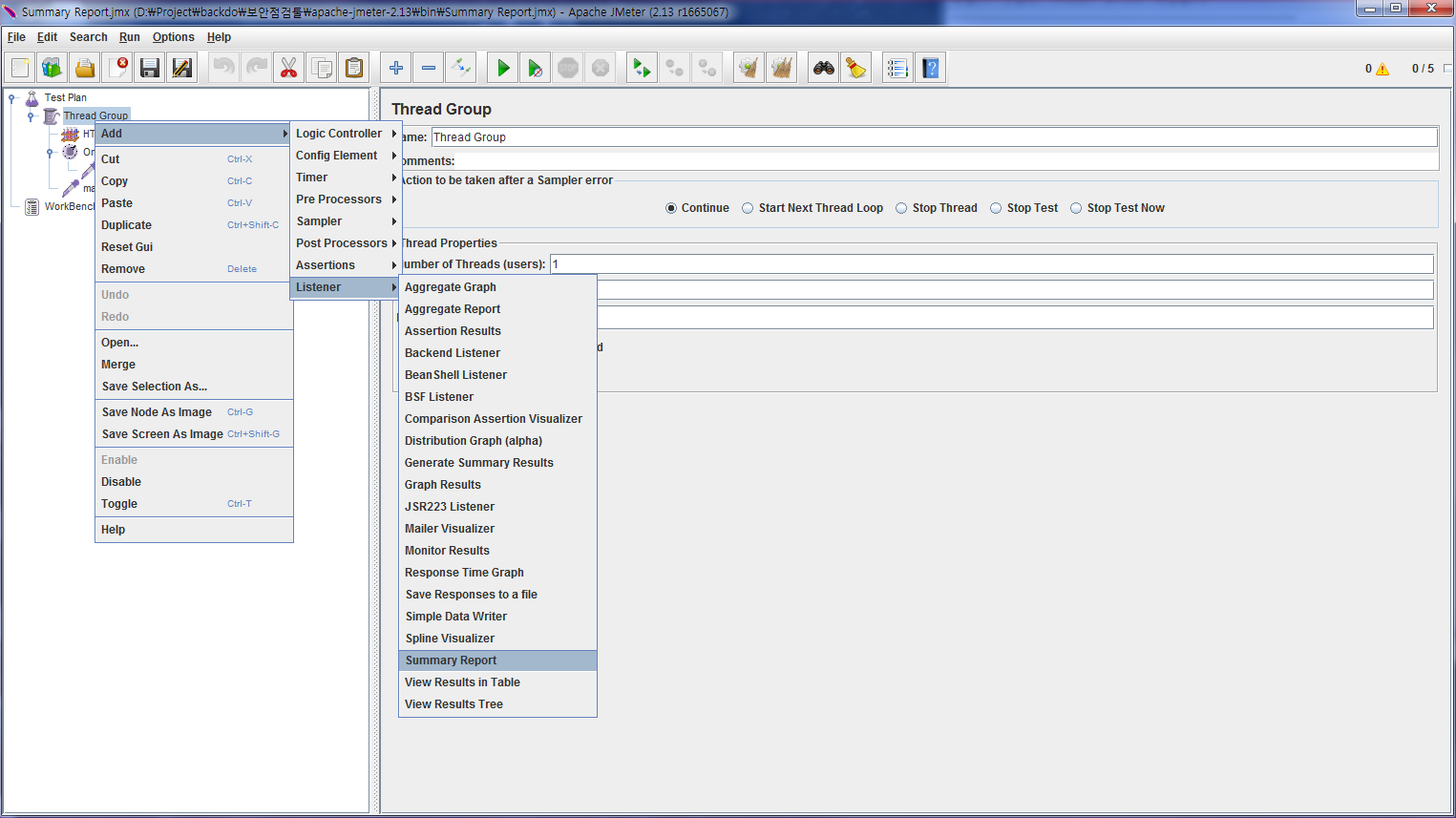Select Start Next Thread Loop radio button

(748, 208)
